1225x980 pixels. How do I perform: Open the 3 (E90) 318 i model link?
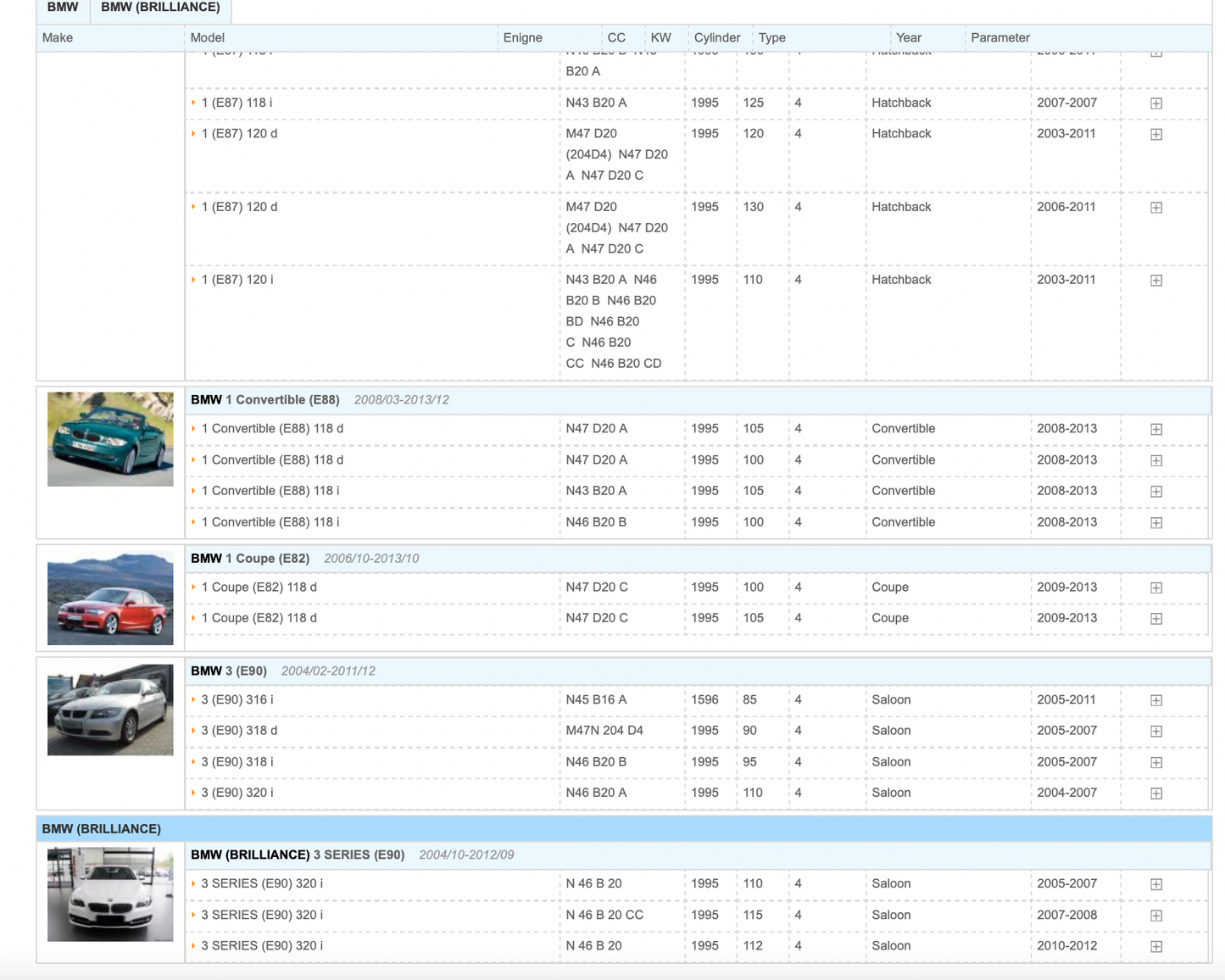coord(237,761)
